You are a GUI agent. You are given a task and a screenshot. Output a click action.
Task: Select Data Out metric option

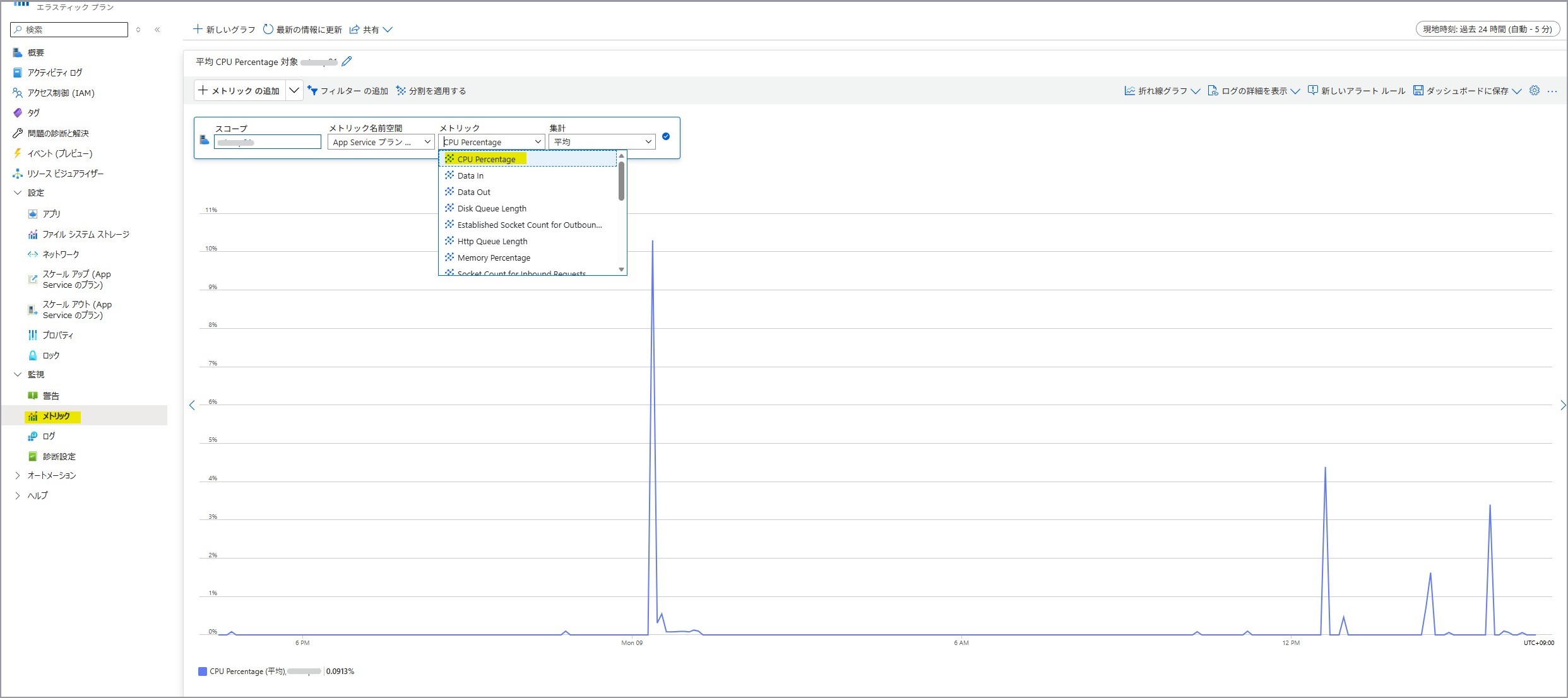tap(473, 192)
